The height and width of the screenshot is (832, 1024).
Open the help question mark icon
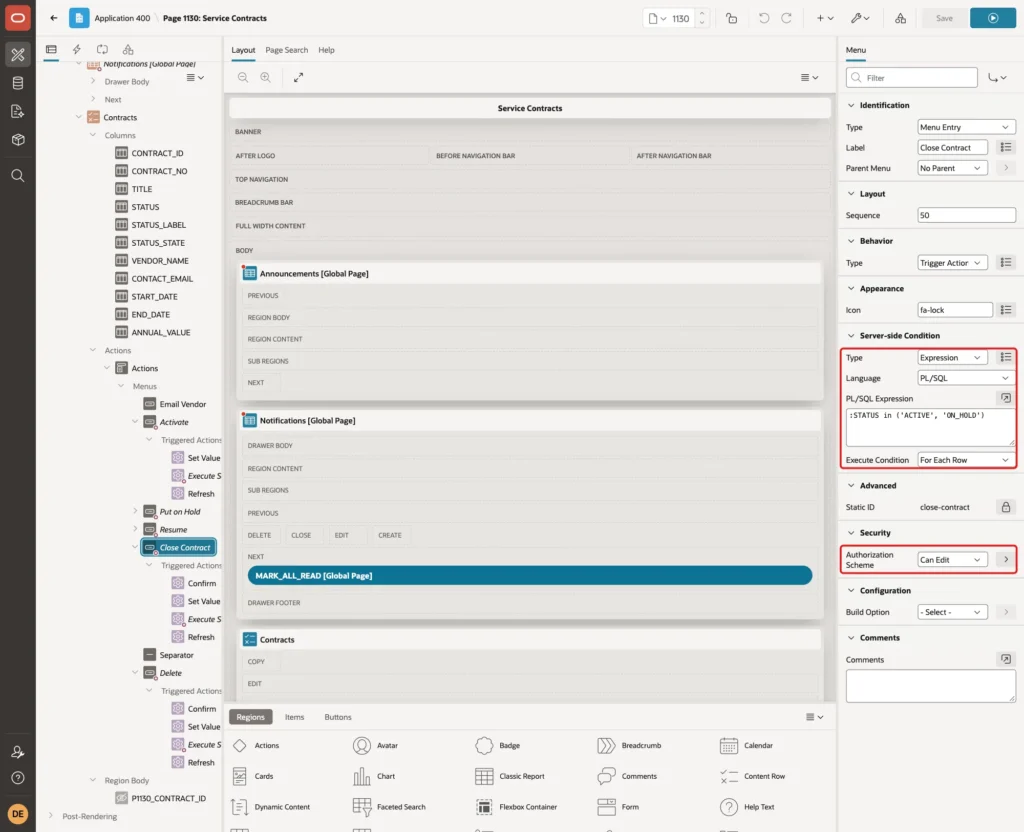pyautogui.click(x=18, y=778)
